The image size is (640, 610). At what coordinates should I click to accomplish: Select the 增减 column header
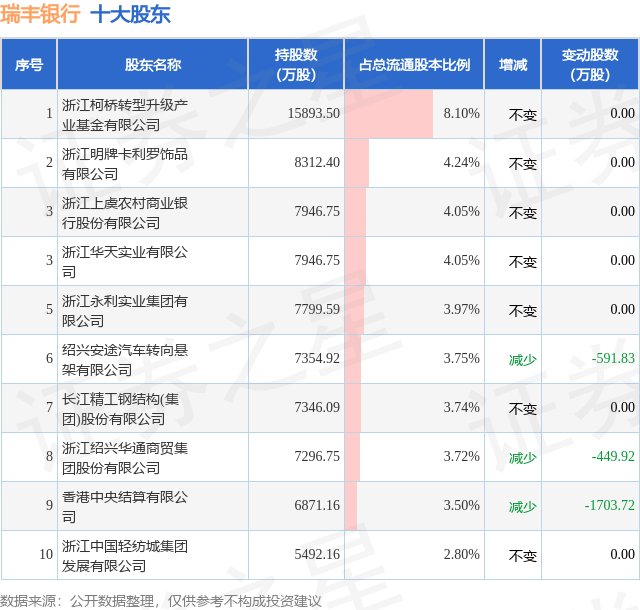(x=513, y=65)
